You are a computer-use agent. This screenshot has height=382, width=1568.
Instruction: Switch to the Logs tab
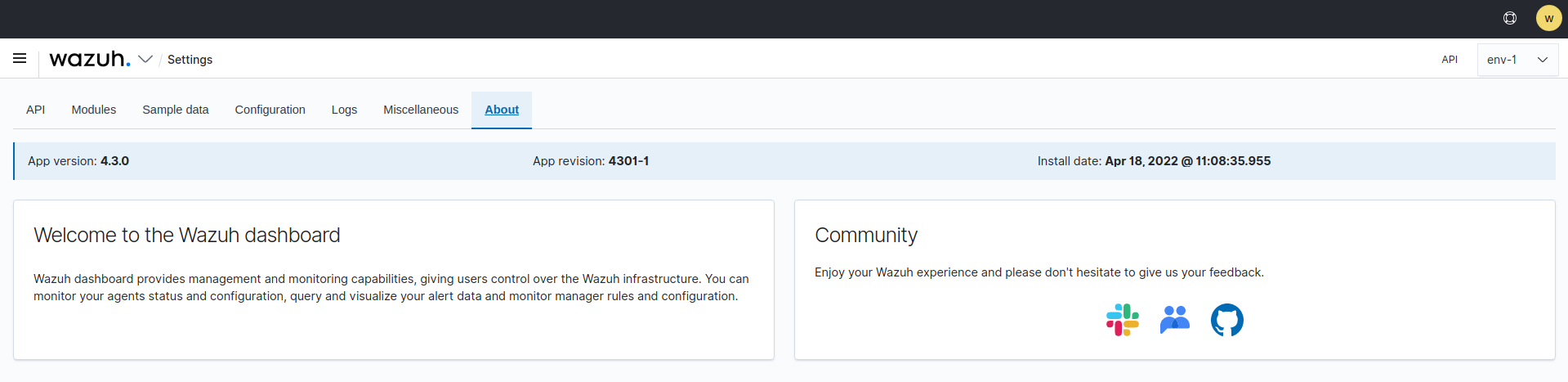(344, 110)
